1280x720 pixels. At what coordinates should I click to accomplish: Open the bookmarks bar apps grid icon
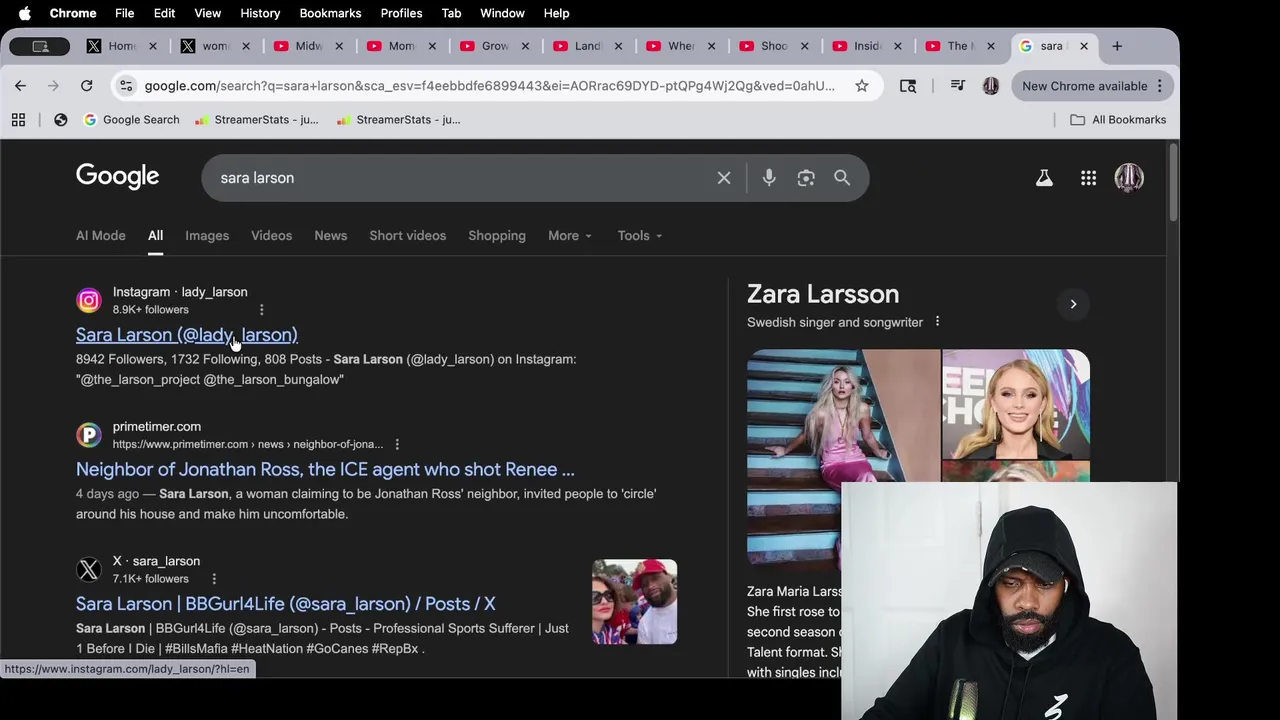18,120
